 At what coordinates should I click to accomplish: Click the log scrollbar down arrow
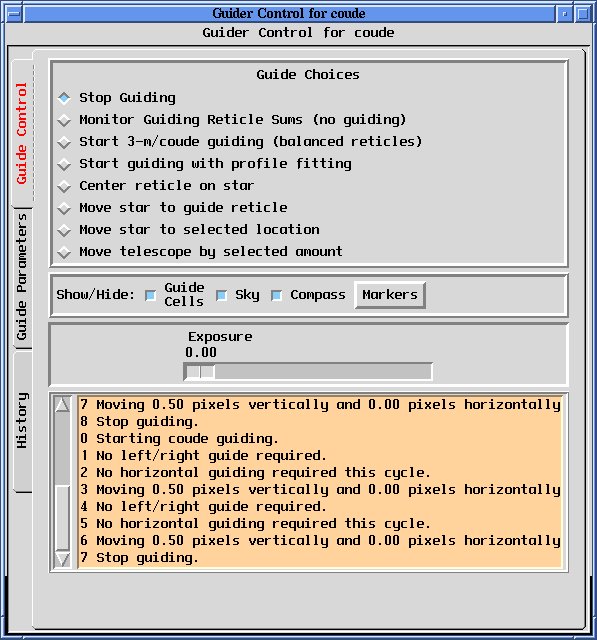coord(62,559)
